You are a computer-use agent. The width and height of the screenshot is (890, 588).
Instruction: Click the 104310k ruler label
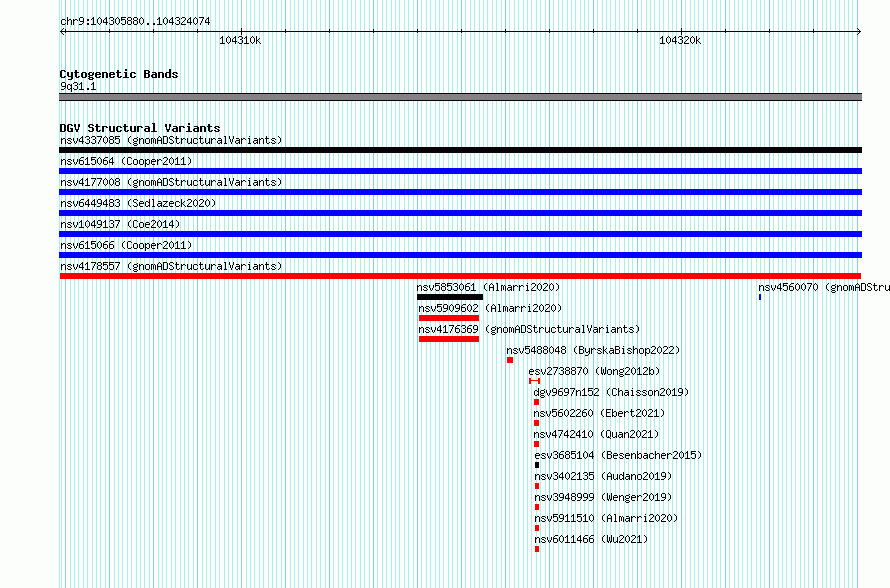pyautogui.click(x=240, y=40)
